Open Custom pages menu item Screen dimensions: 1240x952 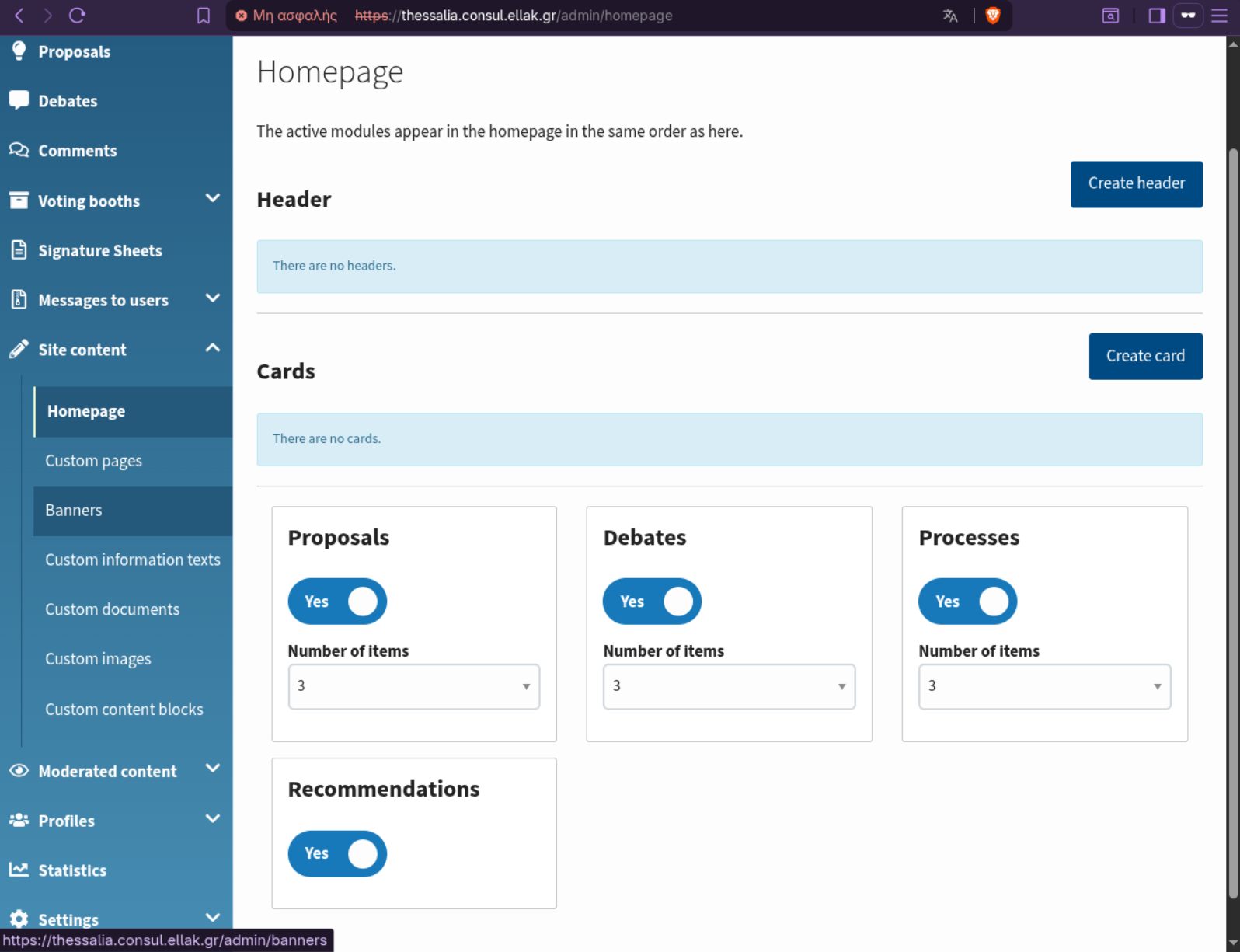[x=133, y=461]
